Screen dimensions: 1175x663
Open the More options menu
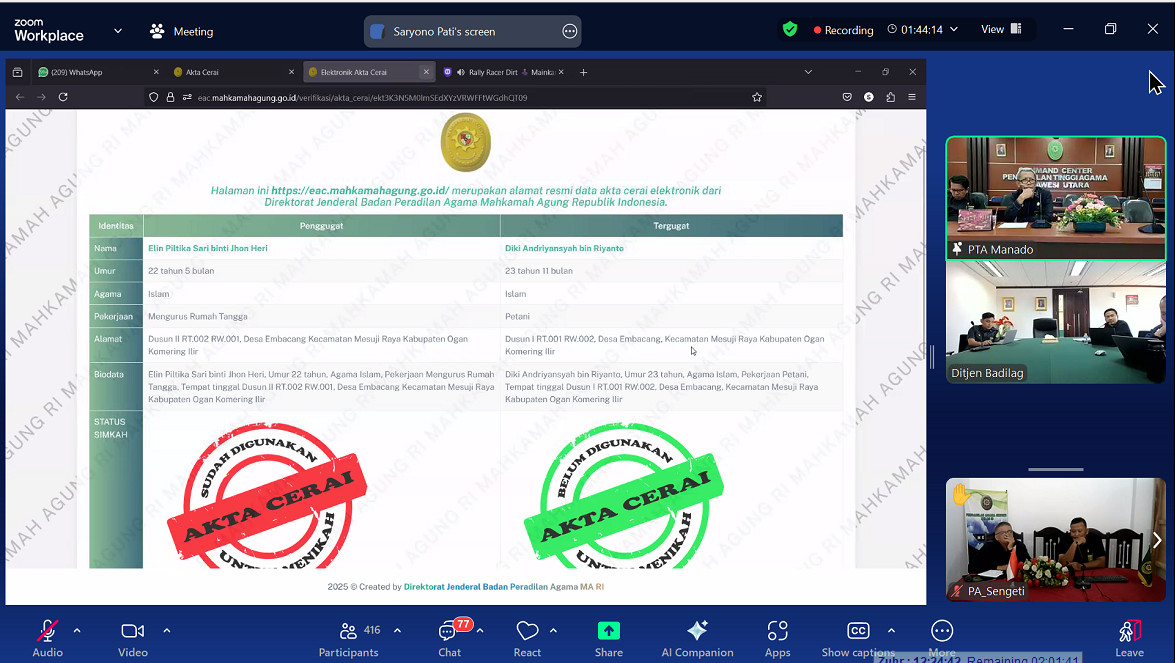tap(941, 638)
